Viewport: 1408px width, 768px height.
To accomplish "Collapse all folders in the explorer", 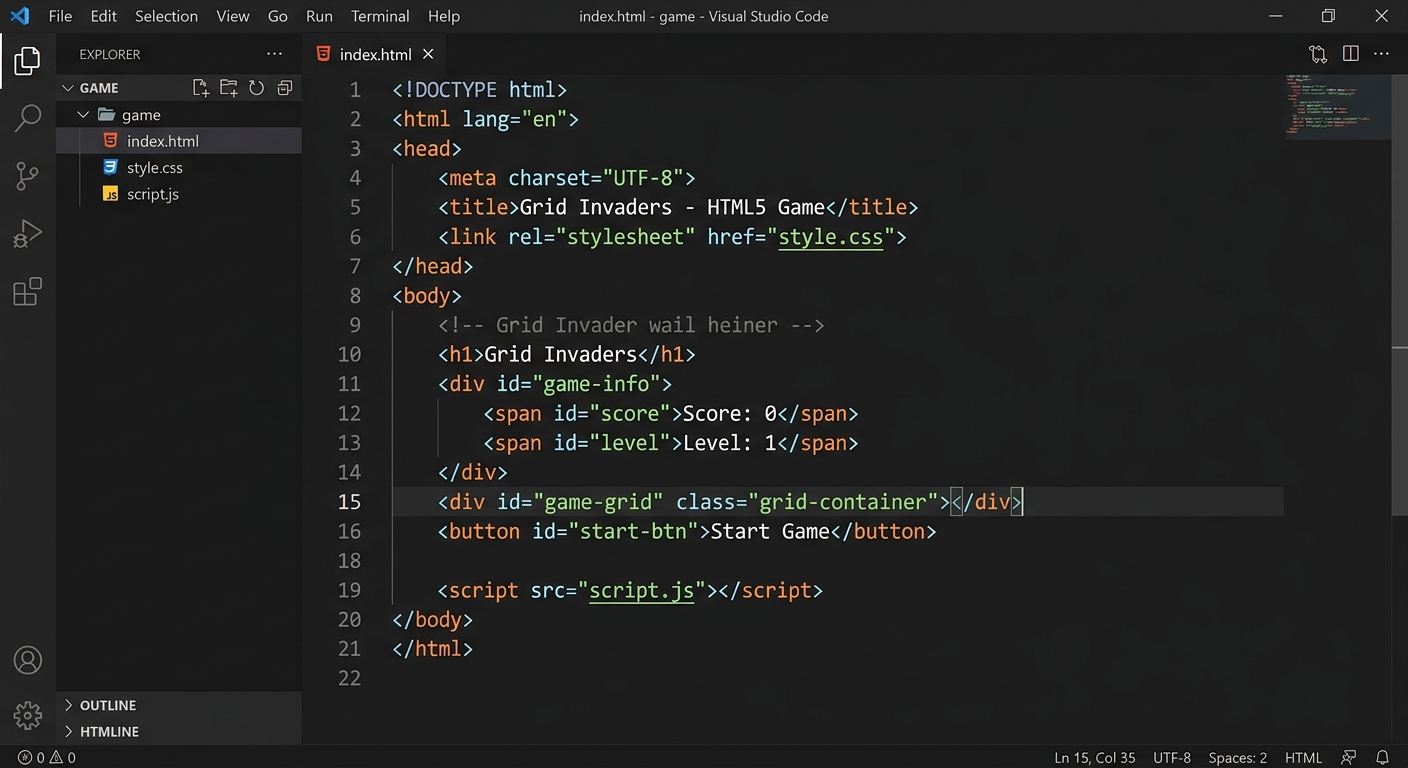I will pos(284,87).
